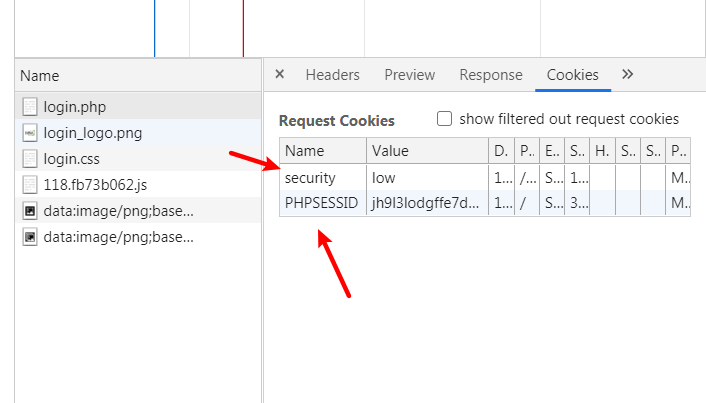
Task: Select the red load timeline marker
Action: (243, 28)
